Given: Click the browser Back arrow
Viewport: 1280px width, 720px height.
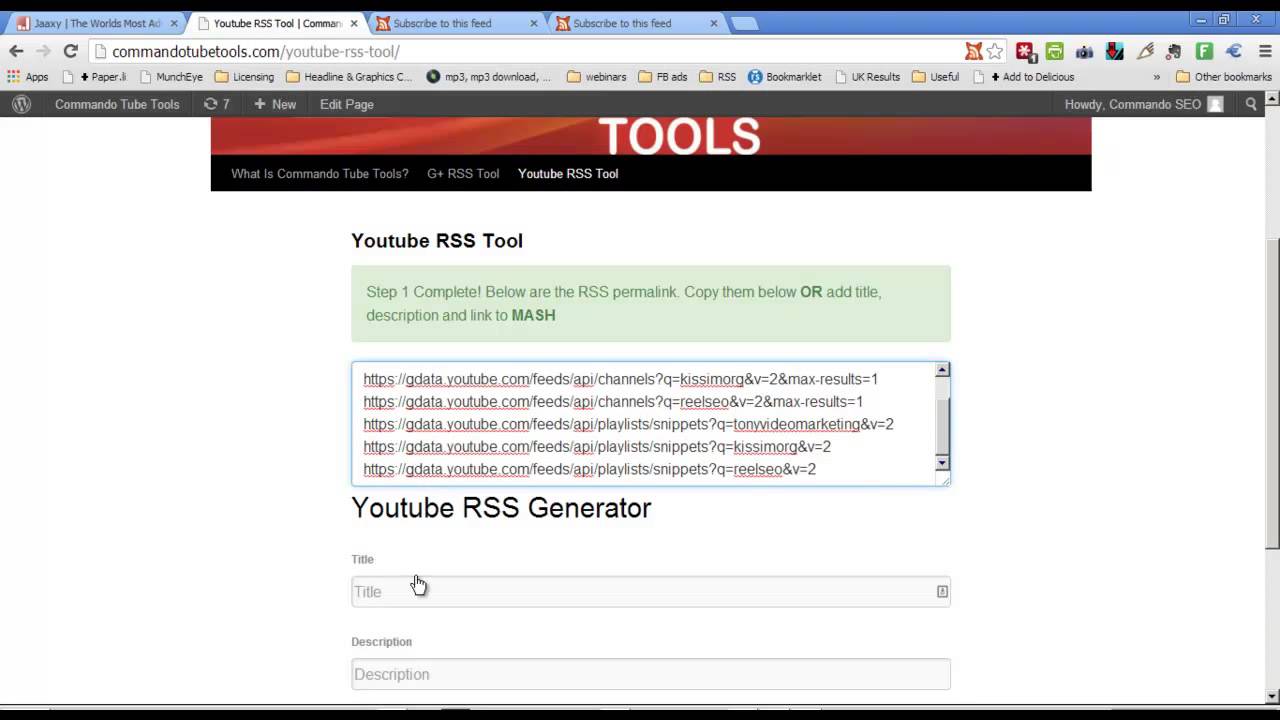Looking at the screenshot, I should tap(16, 51).
